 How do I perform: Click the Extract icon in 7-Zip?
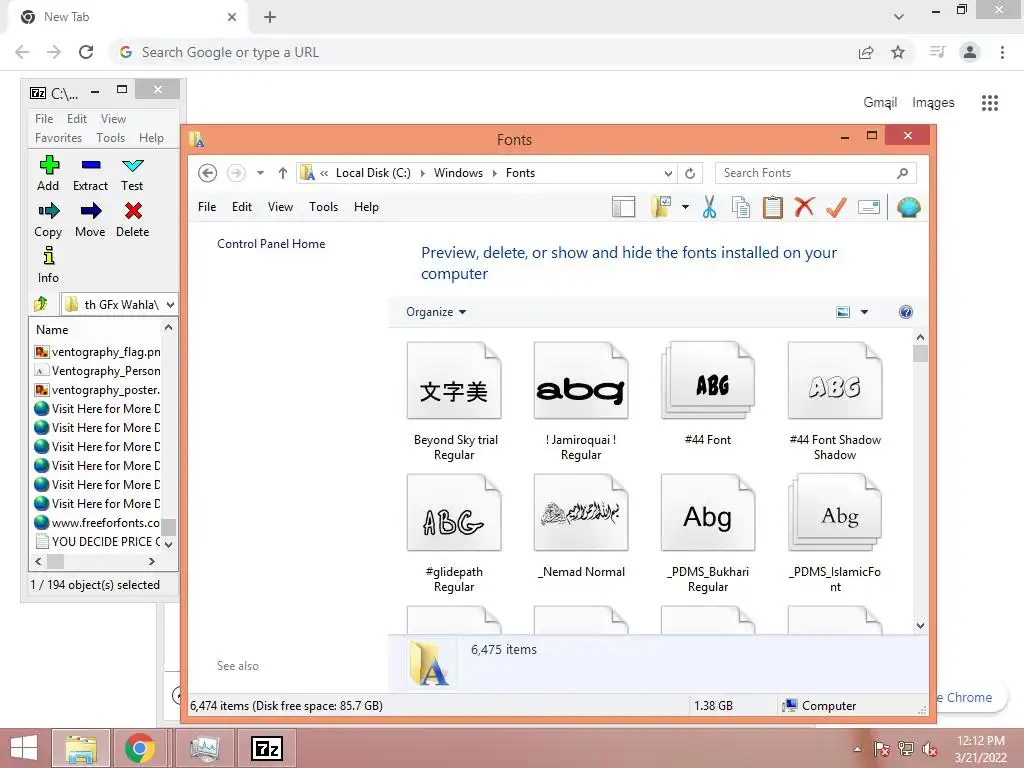click(91, 165)
